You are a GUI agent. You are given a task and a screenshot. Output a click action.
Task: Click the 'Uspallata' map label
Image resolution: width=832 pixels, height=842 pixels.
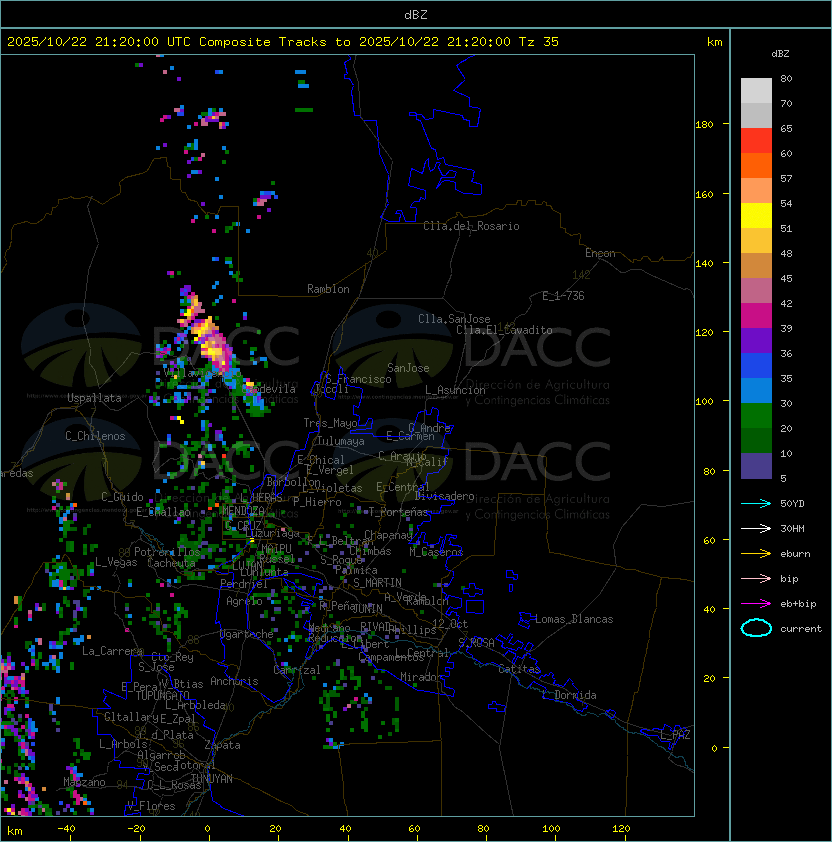click(94, 398)
